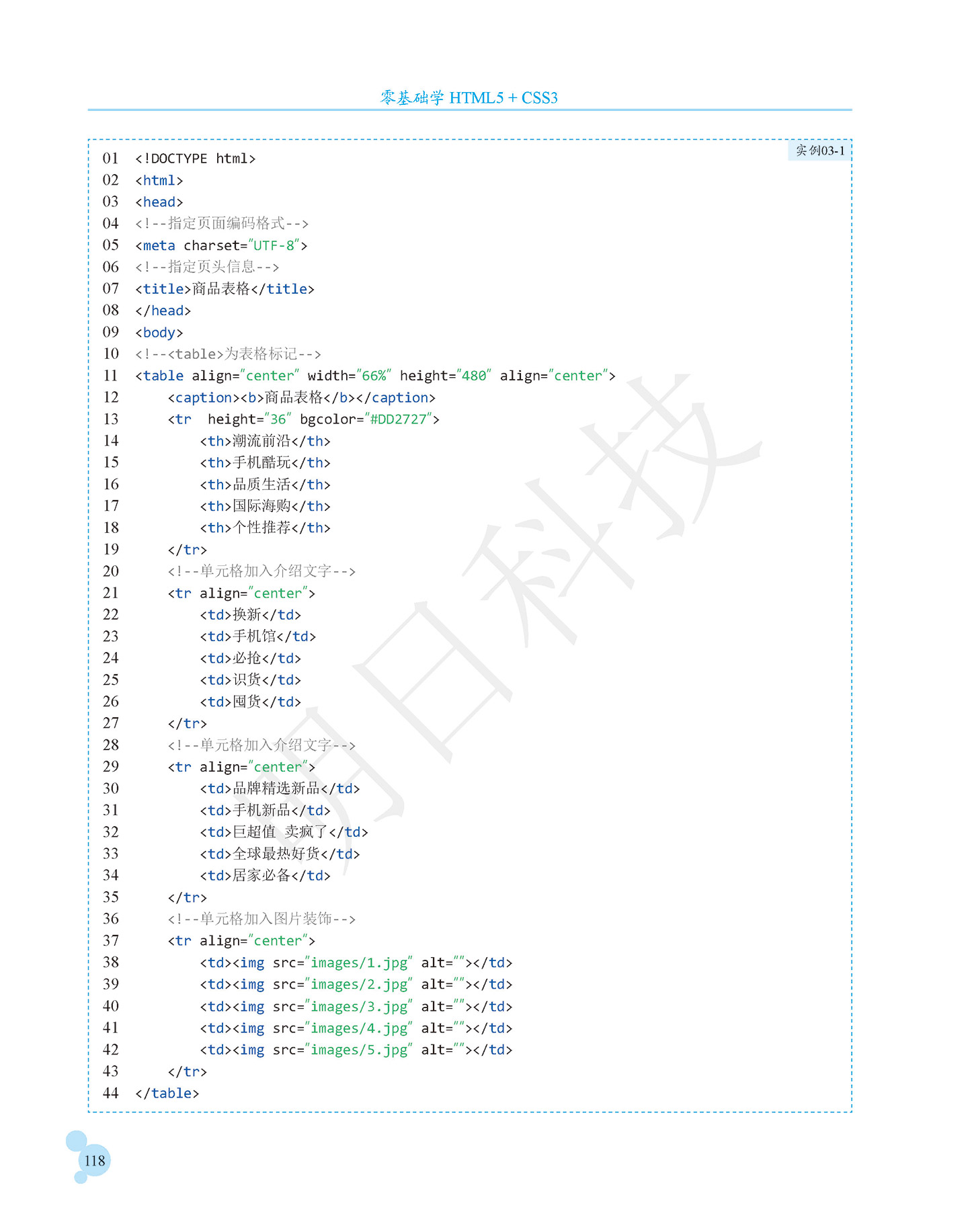Click the height="480" attribute on line 11

tap(446, 376)
